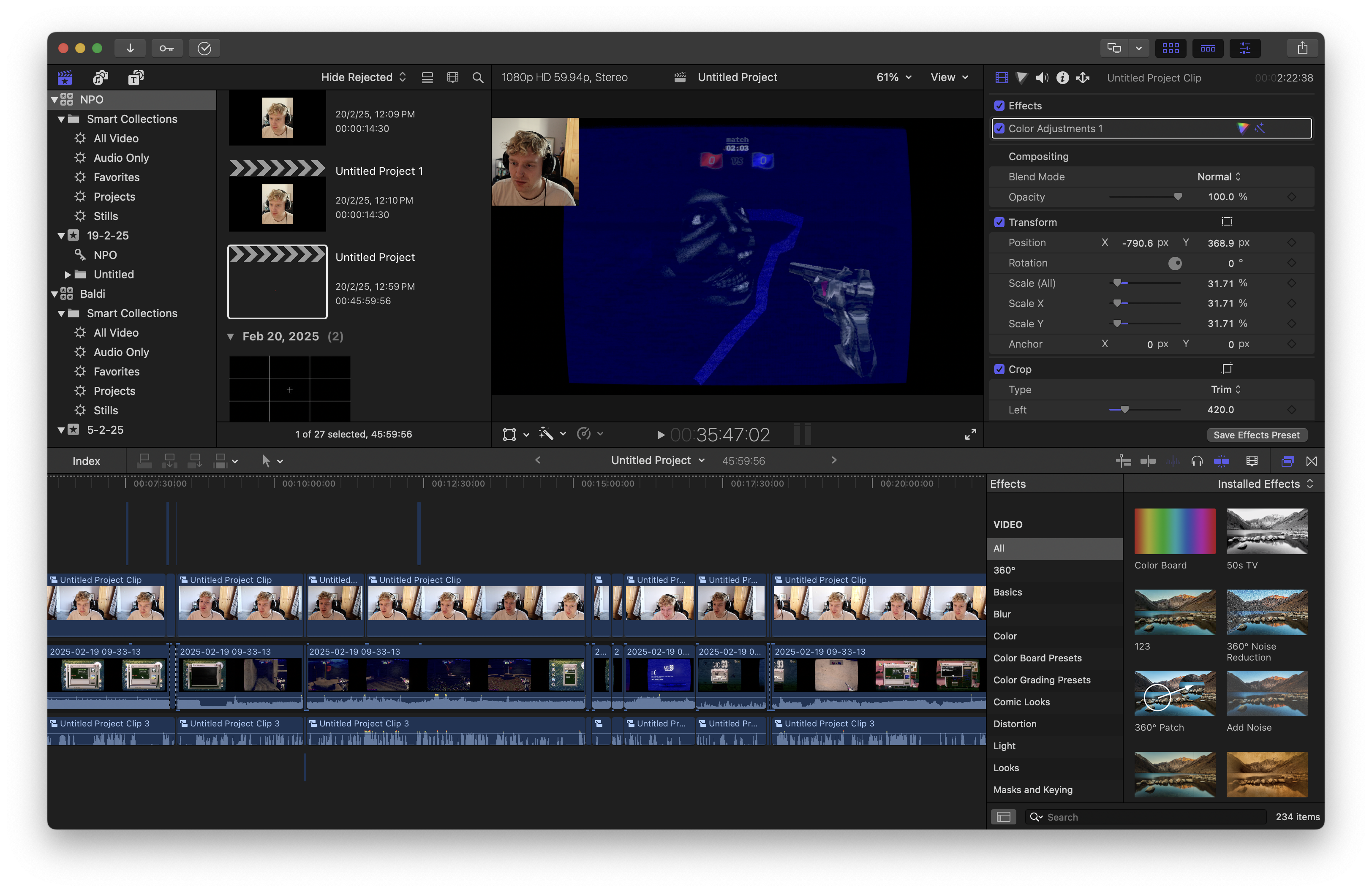Open the Share inspector icon
The width and height of the screenshot is (1372, 892).
(x=1083, y=78)
